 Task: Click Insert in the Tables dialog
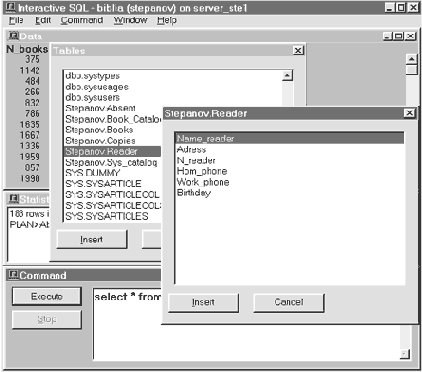[92, 239]
